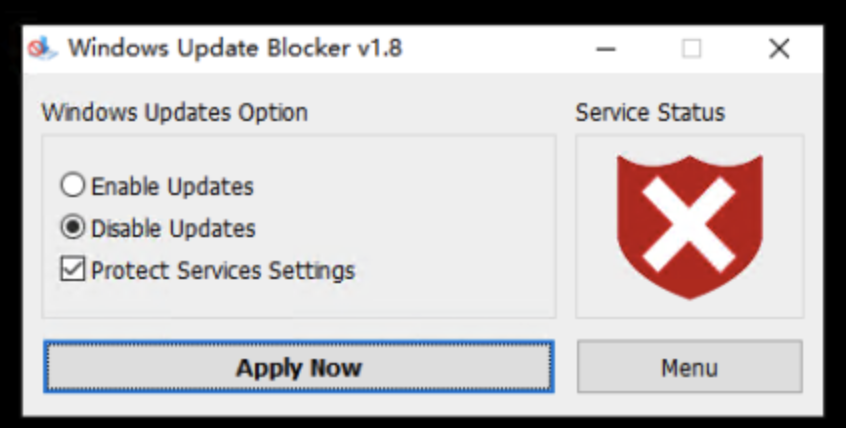The image size is (846, 428).
Task: Click the 'Service Status' heading
Action: coord(650,113)
